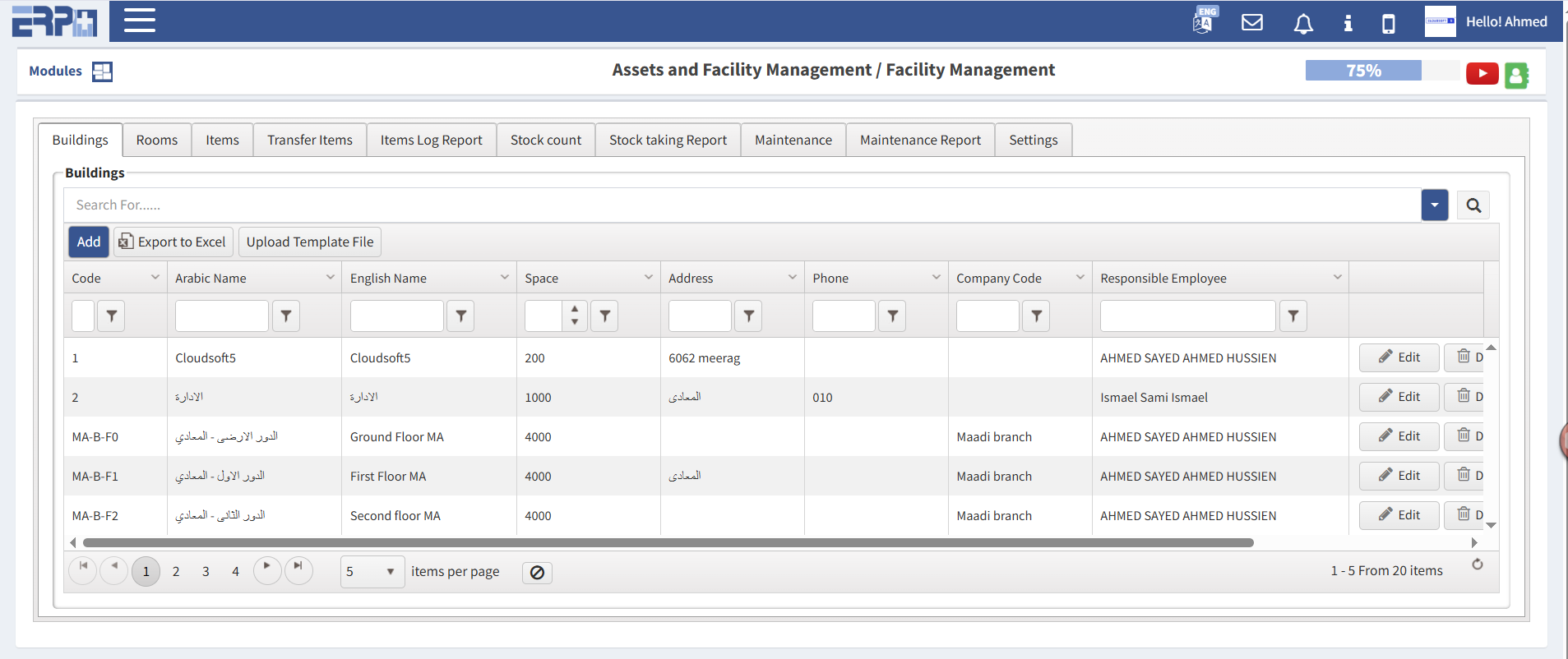The width and height of the screenshot is (1568, 659).
Task: Open the YouTube video help icon
Action: pos(1482,74)
